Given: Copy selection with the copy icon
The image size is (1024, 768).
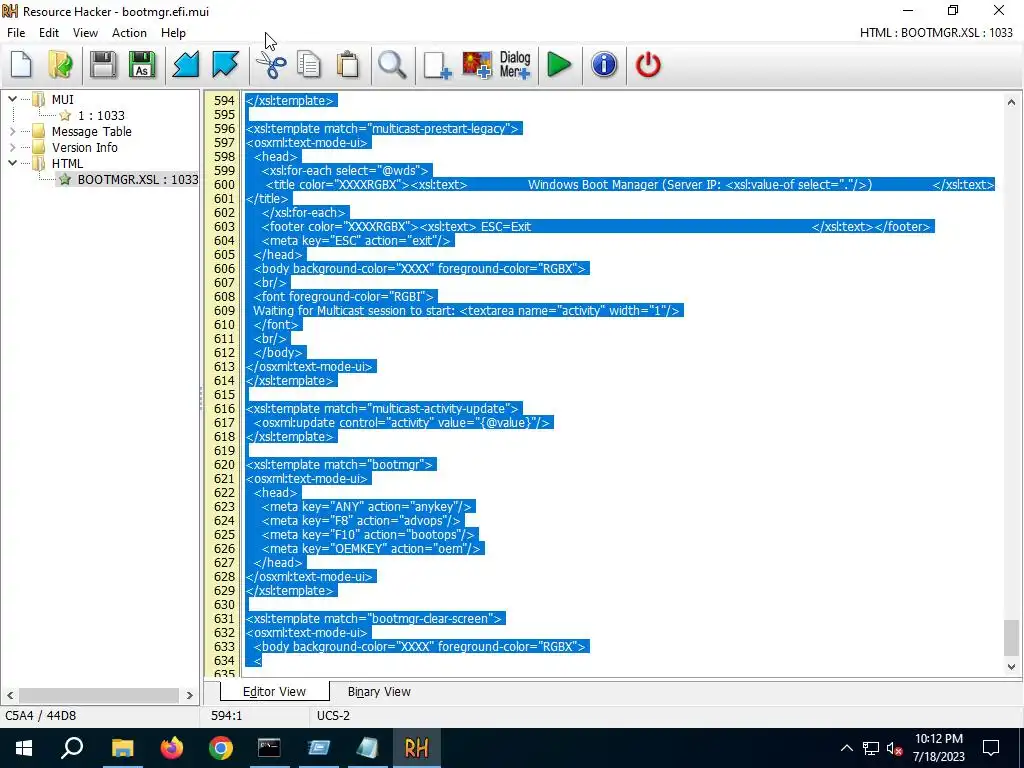Looking at the screenshot, I should (309, 65).
